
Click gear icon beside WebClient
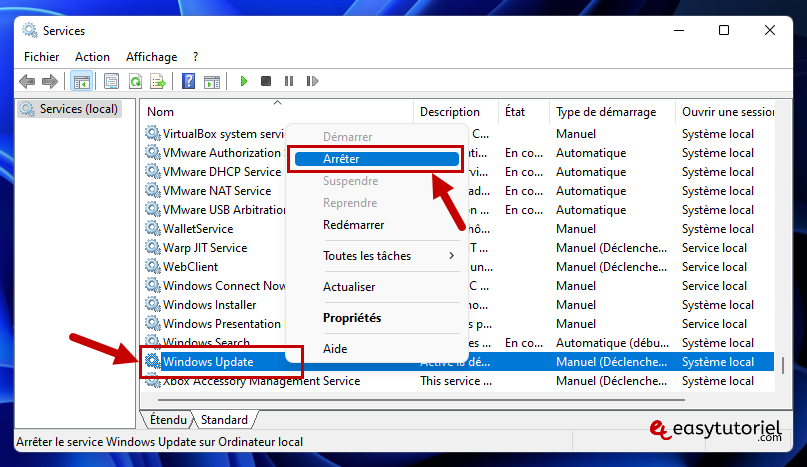click(x=152, y=266)
